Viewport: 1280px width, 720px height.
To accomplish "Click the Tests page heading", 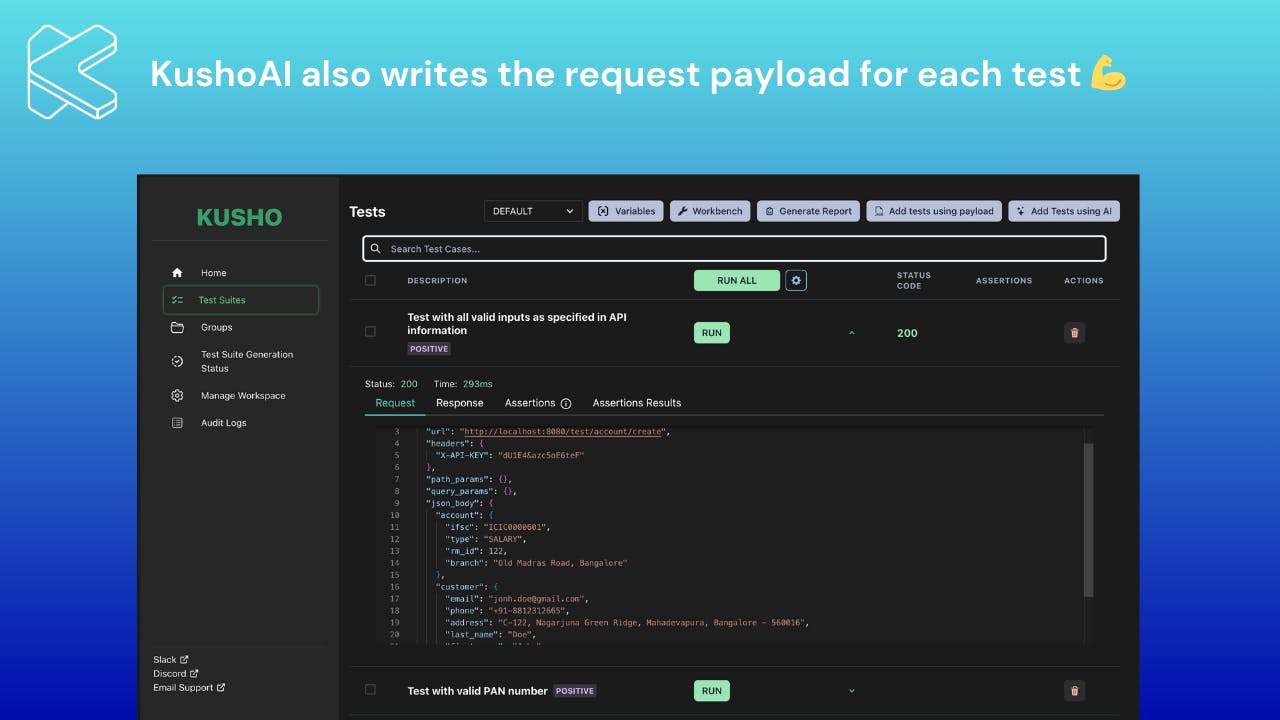I will pyautogui.click(x=367, y=212).
